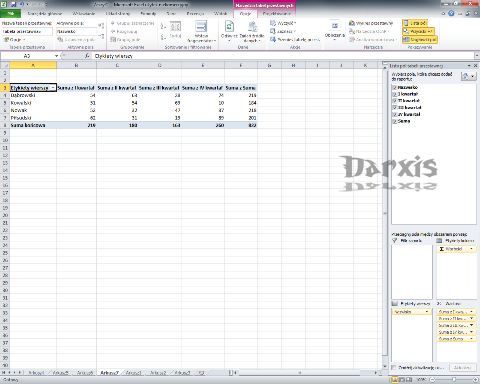Click the collapse entire field icon
The image size is (480, 384).
pos(101,36)
